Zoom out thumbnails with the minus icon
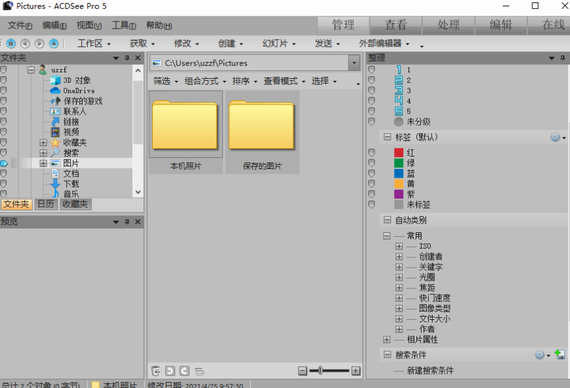This screenshot has width=570, height=388. pos(302,371)
